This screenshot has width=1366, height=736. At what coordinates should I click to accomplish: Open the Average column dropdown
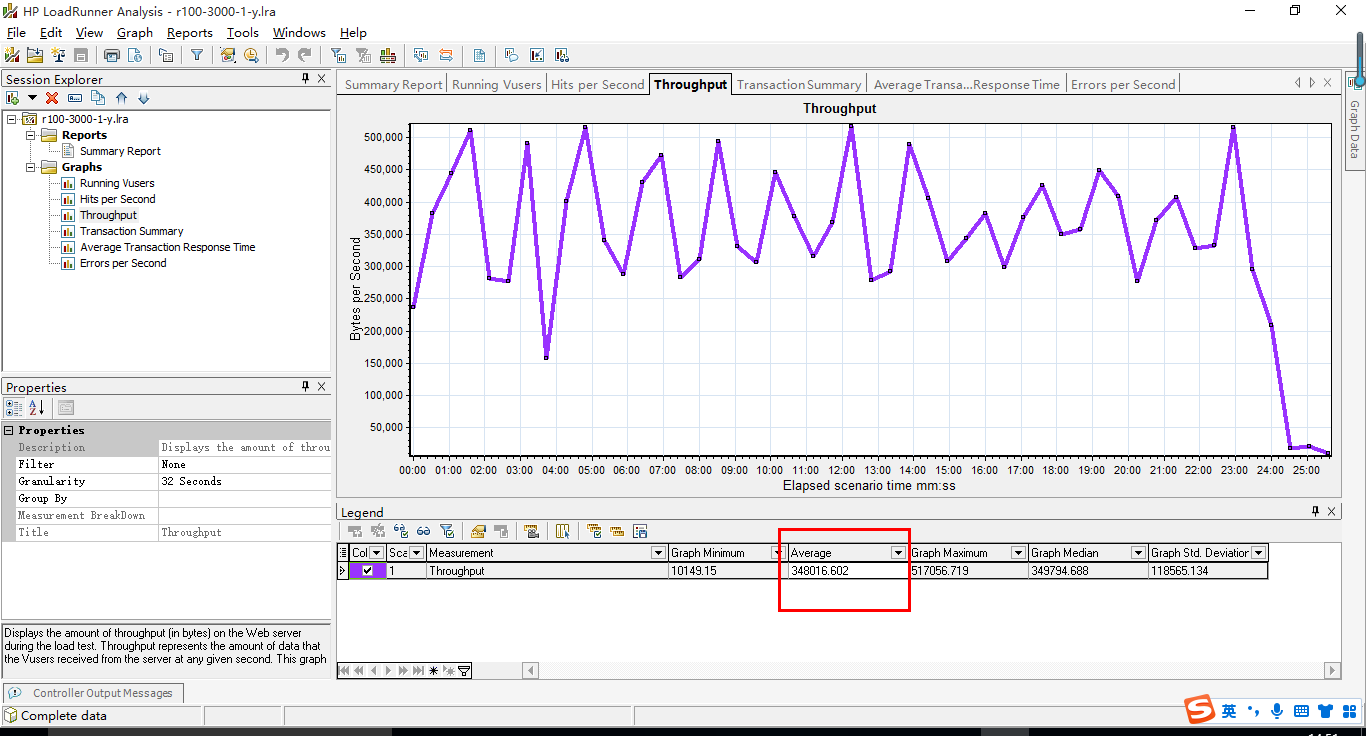coord(898,553)
